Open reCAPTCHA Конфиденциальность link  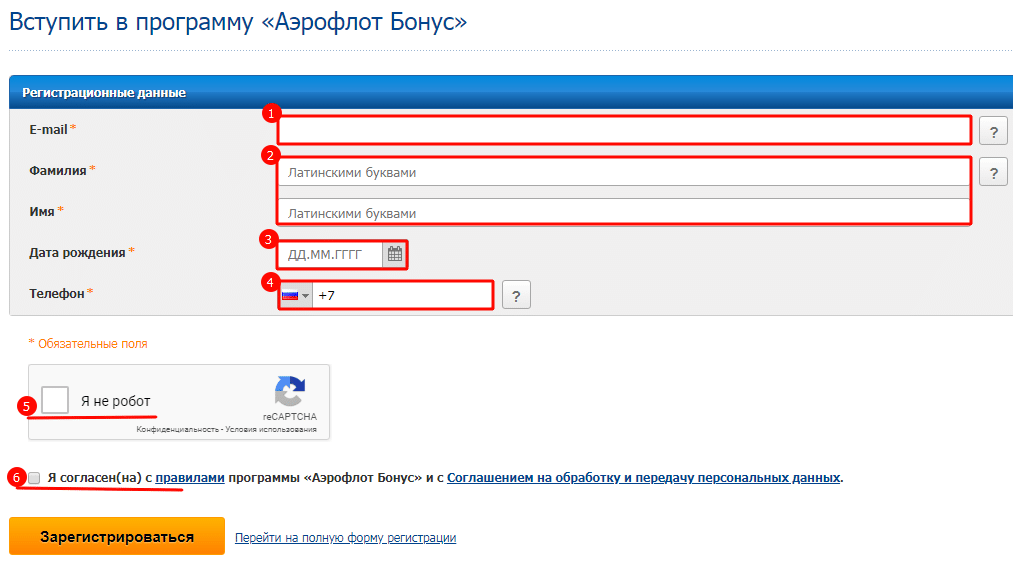177,430
